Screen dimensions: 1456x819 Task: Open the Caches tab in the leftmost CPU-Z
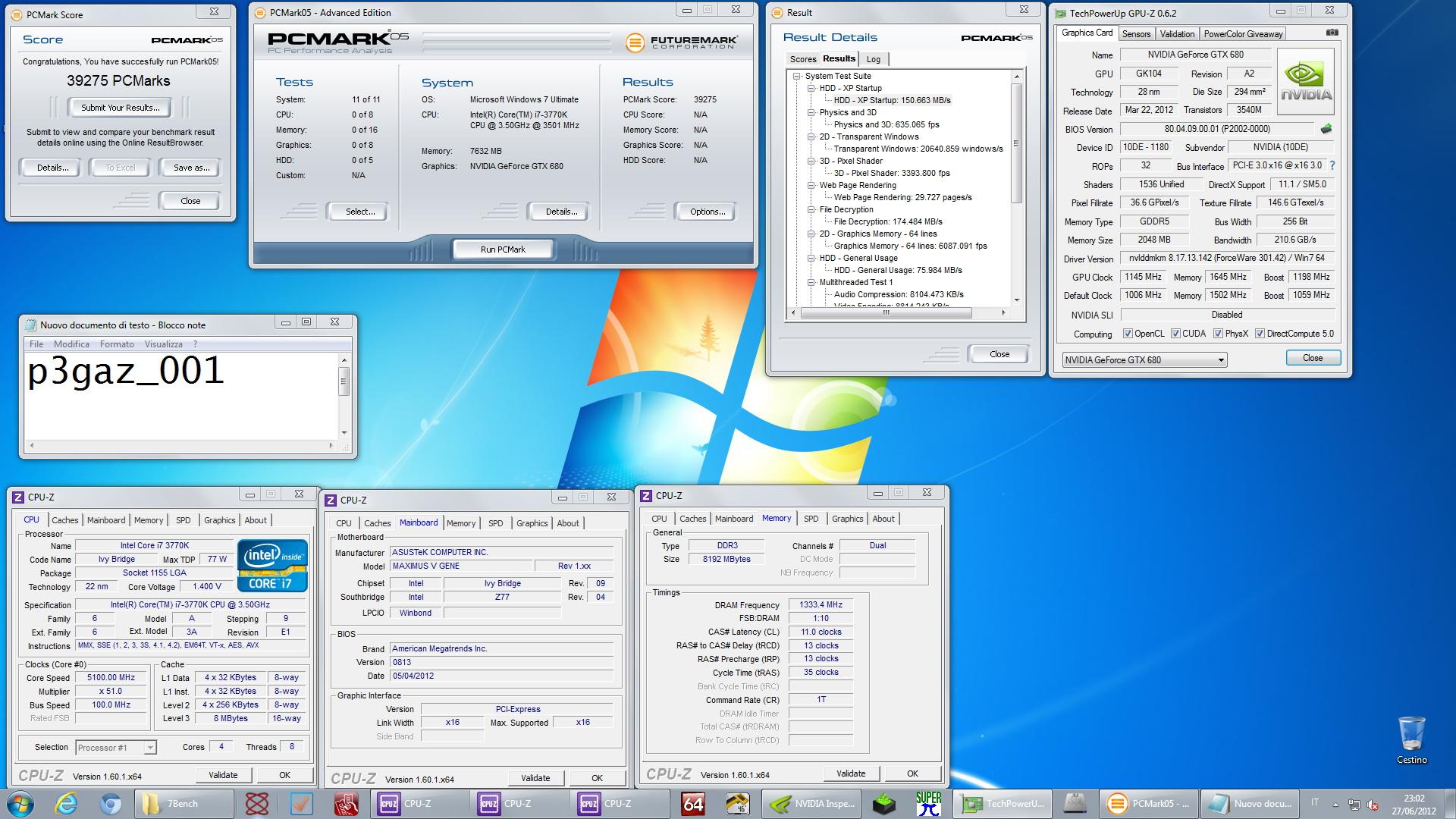click(64, 520)
